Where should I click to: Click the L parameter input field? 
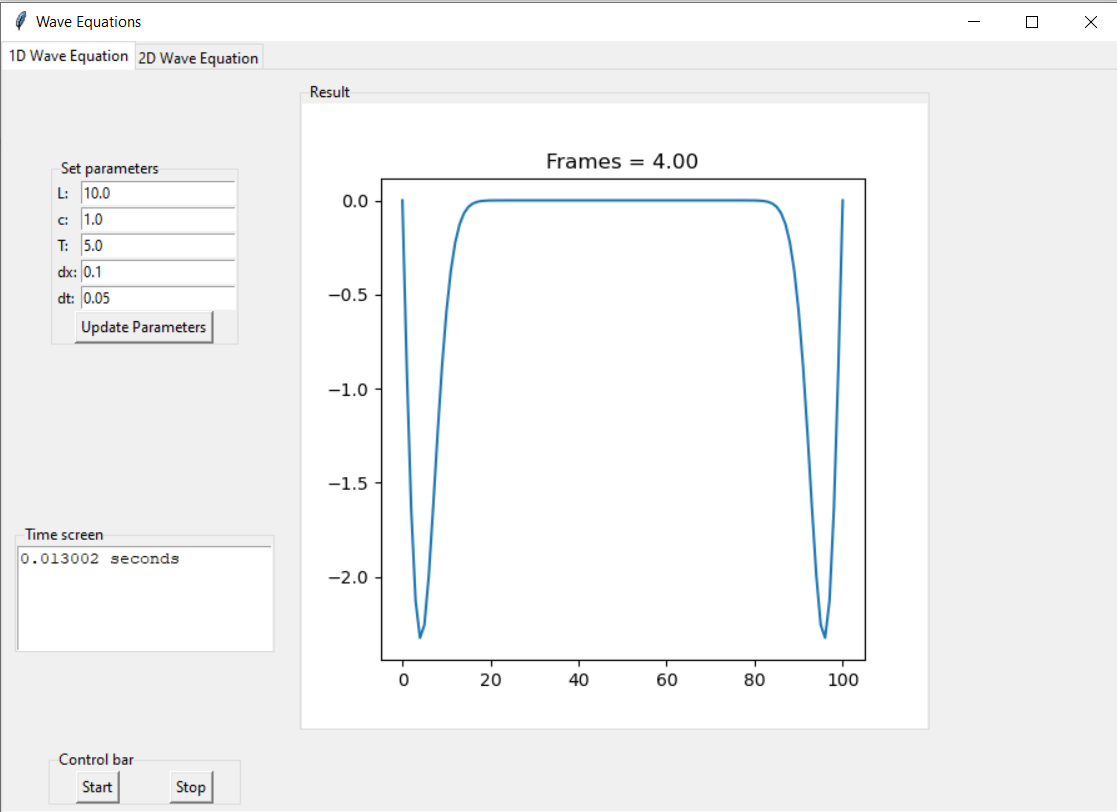(x=157, y=193)
